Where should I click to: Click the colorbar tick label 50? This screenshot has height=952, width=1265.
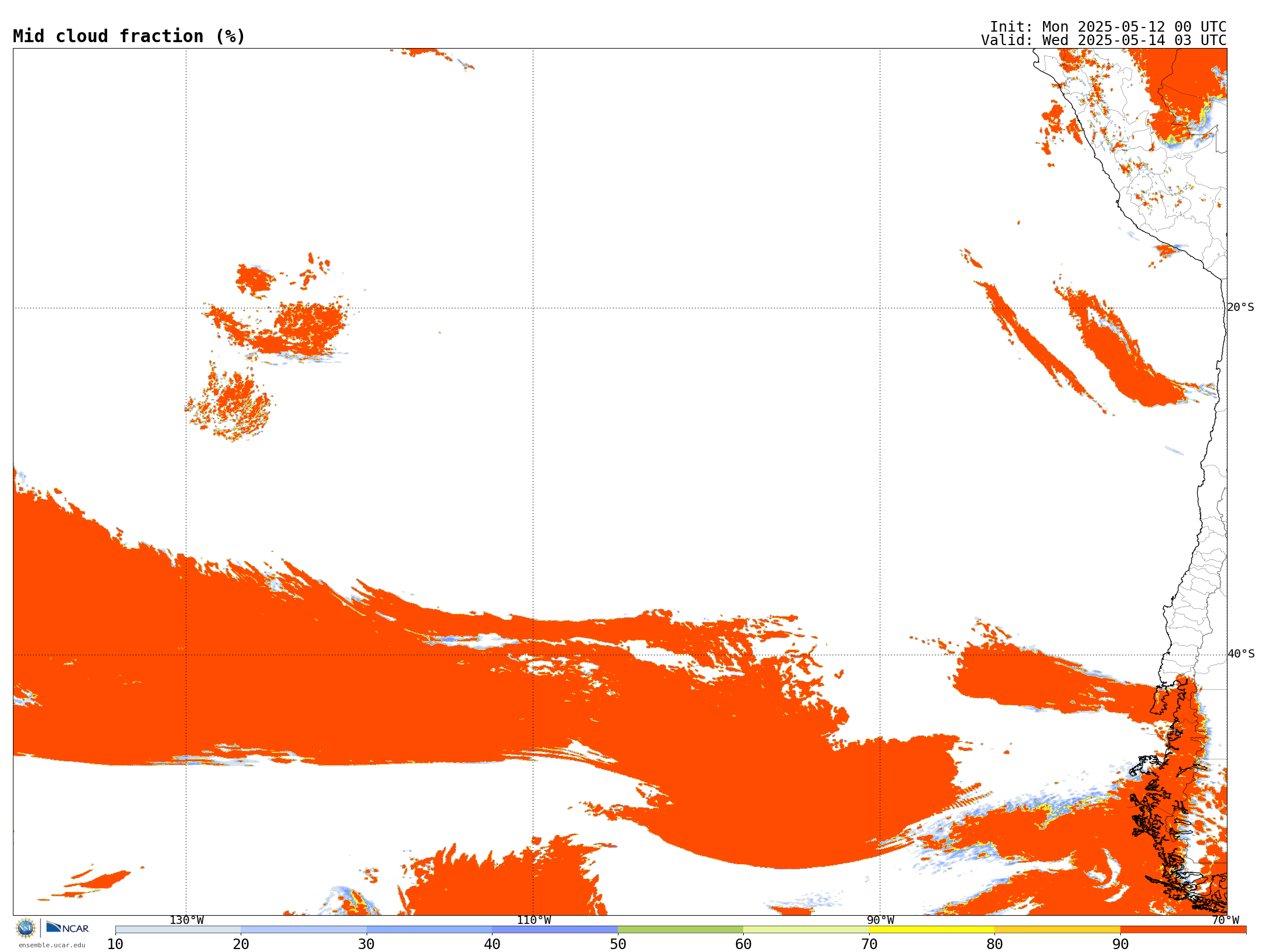pyautogui.click(x=618, y=944)
